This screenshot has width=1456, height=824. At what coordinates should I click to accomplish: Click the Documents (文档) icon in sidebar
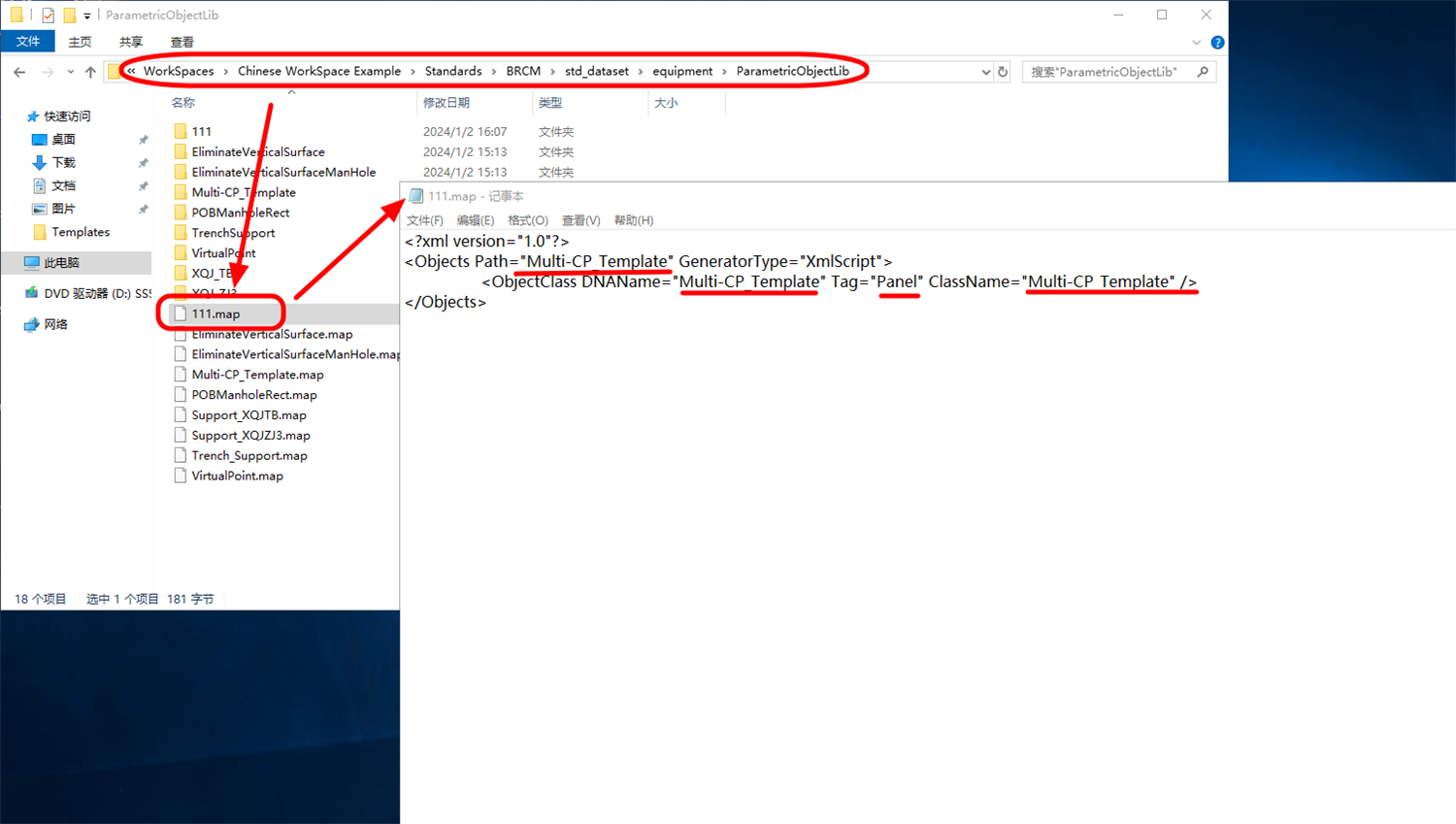(40, 185)
